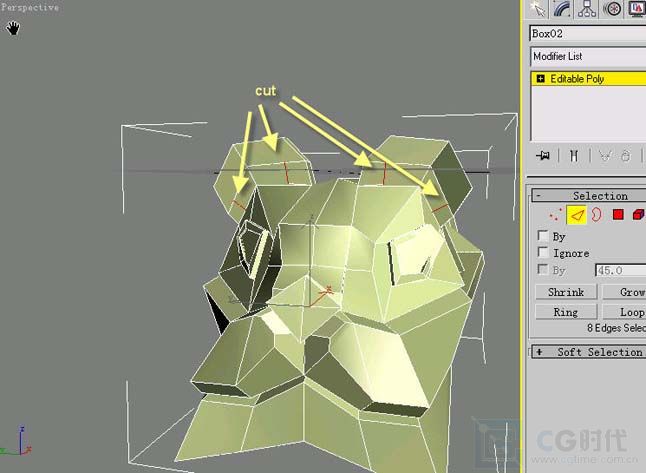Click the Shrink selection button
This screenshot has width=646, height=473.
click(566, 292)
